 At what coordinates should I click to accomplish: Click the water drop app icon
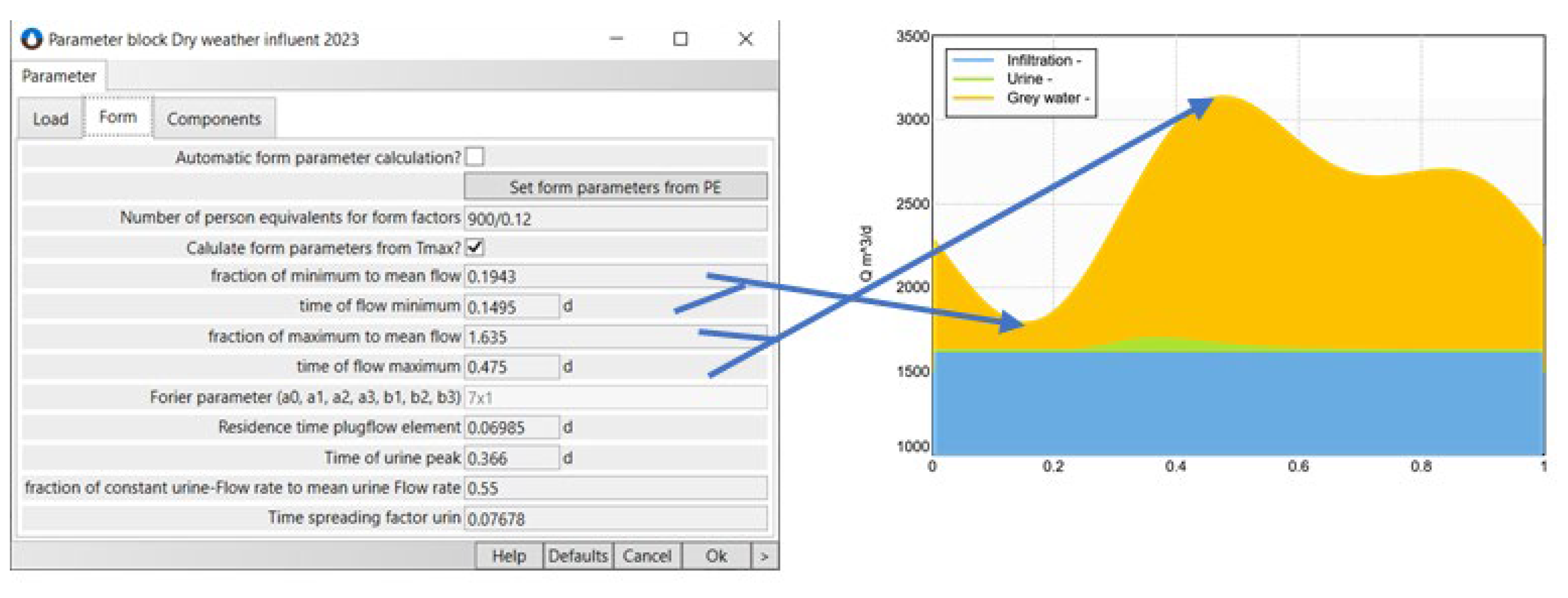(x=31, y=39)
